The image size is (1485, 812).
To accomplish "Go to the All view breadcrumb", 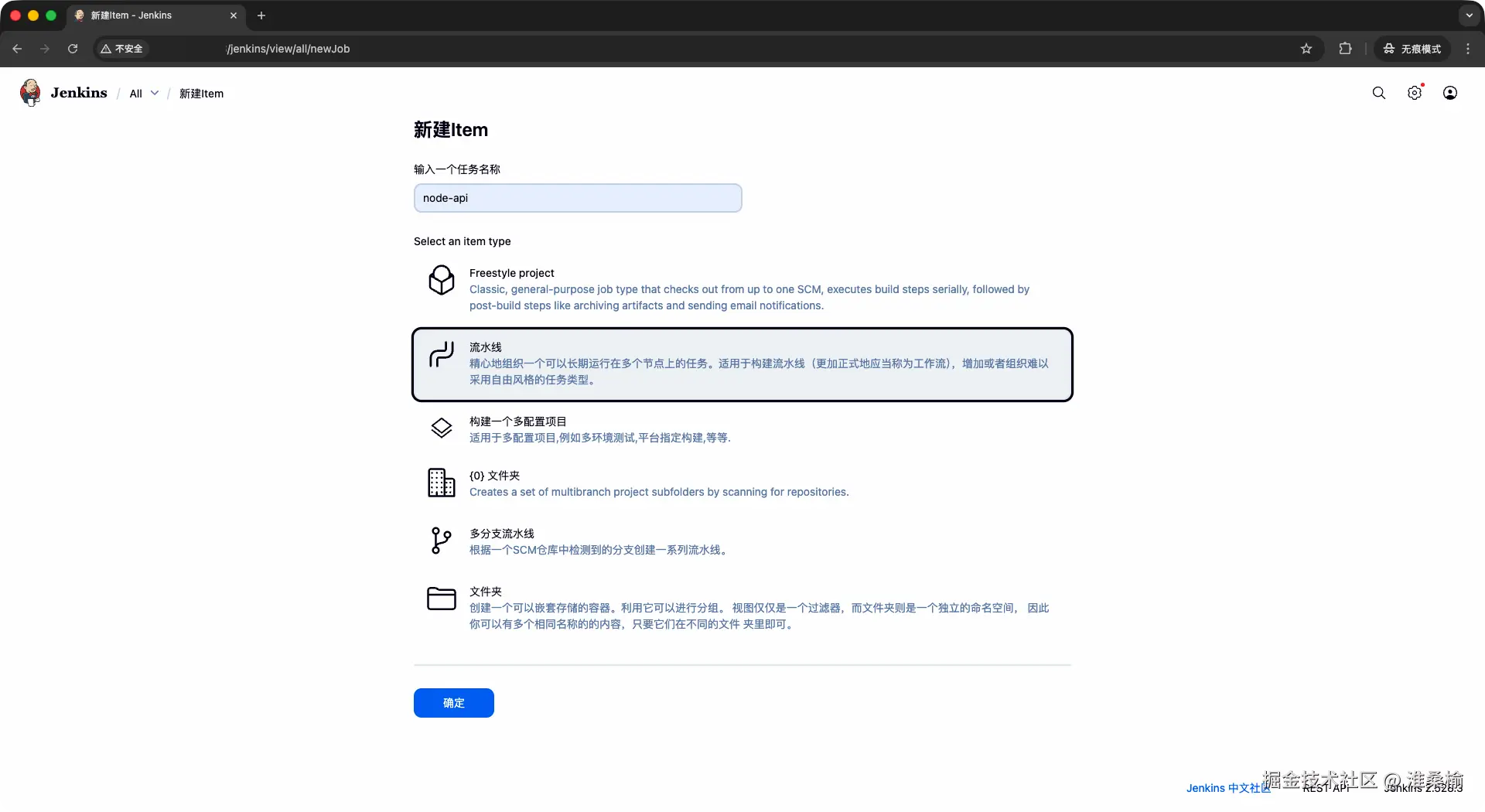I will 136,94.
